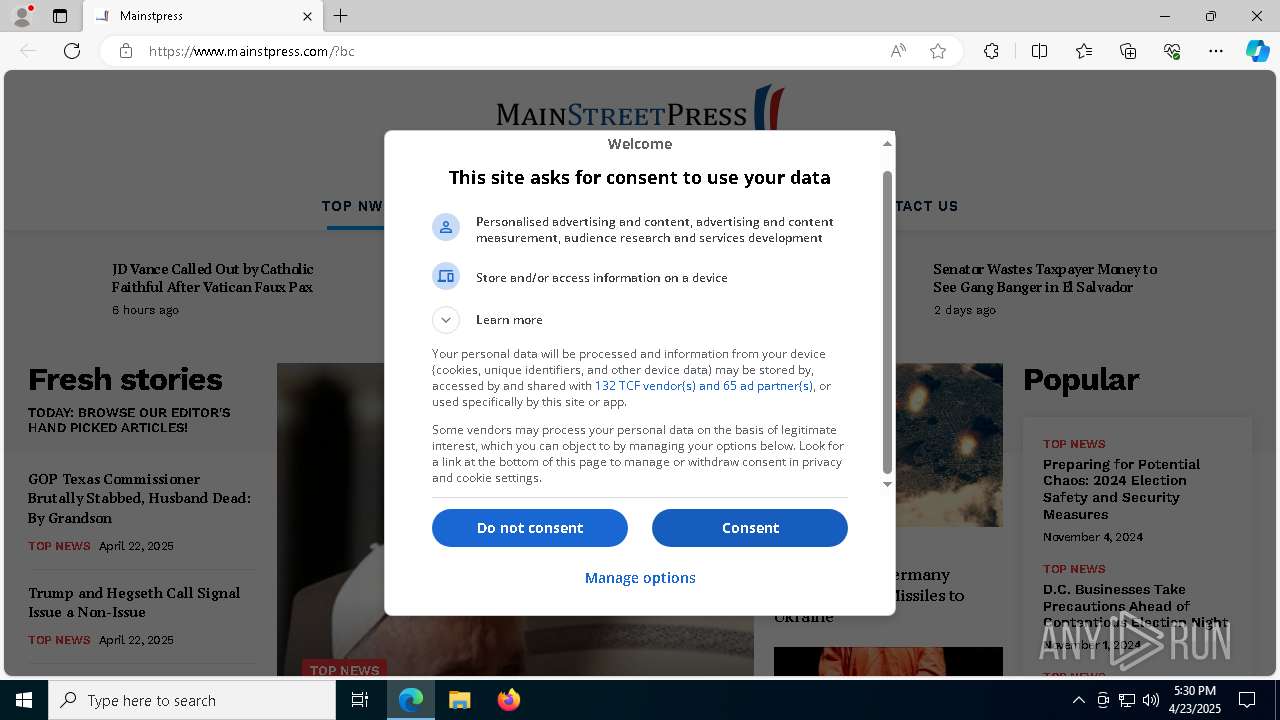Open Senator Wastes Taxpayer Money article
The width and height of the screenshot is (1280, 720).
1045,278
